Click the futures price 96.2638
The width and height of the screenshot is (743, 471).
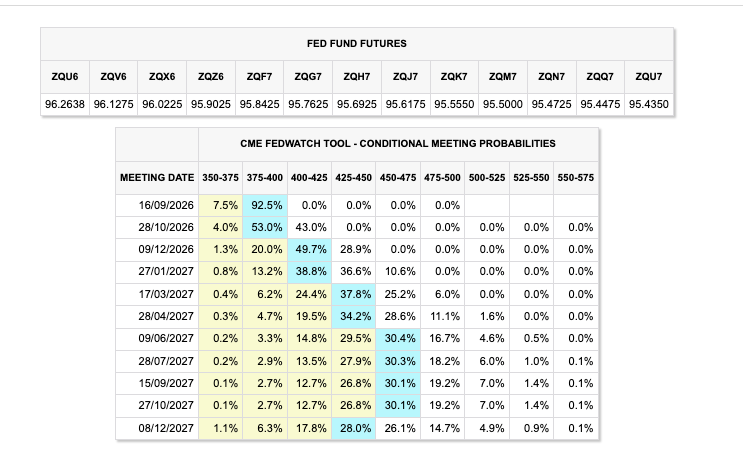point(65,104)
